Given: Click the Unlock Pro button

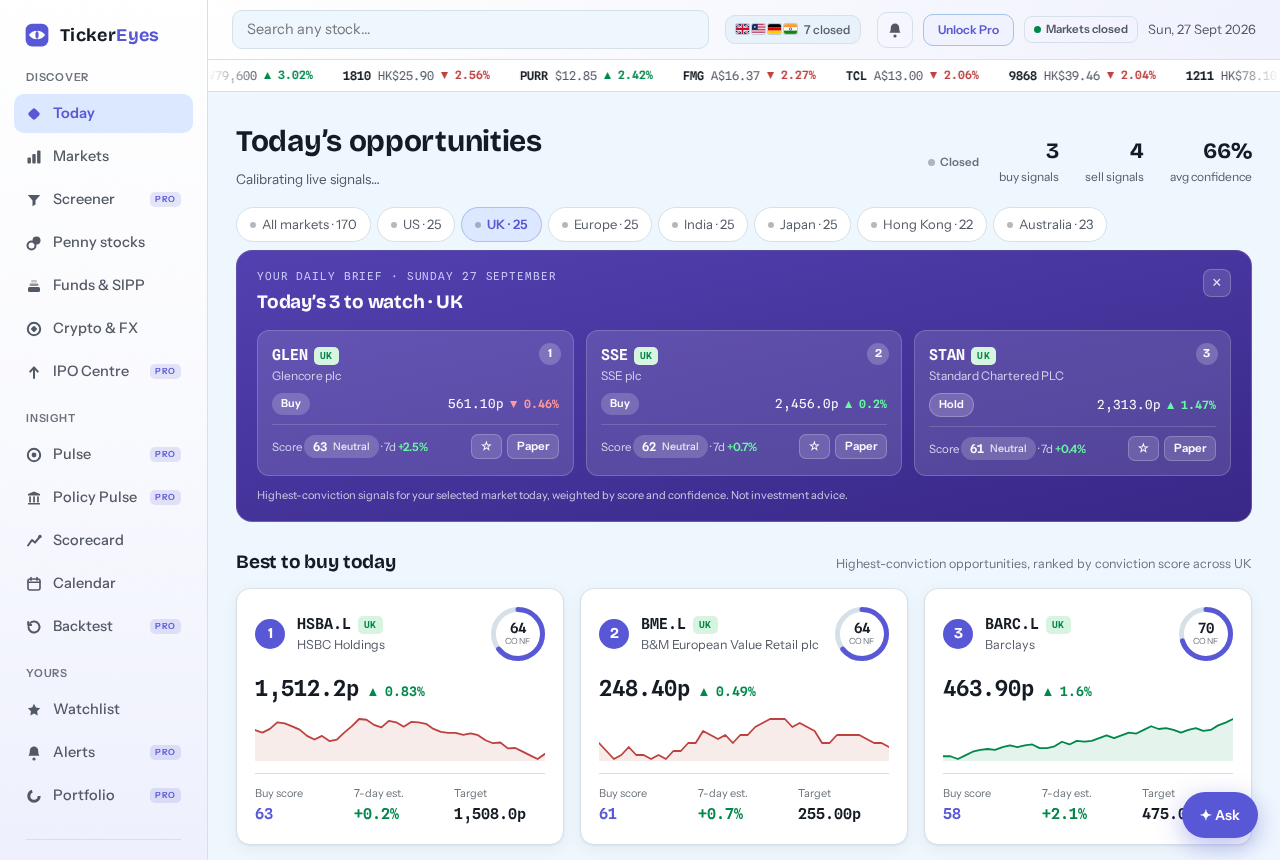Looking at the screenshot, I should (x=968, y=30).
